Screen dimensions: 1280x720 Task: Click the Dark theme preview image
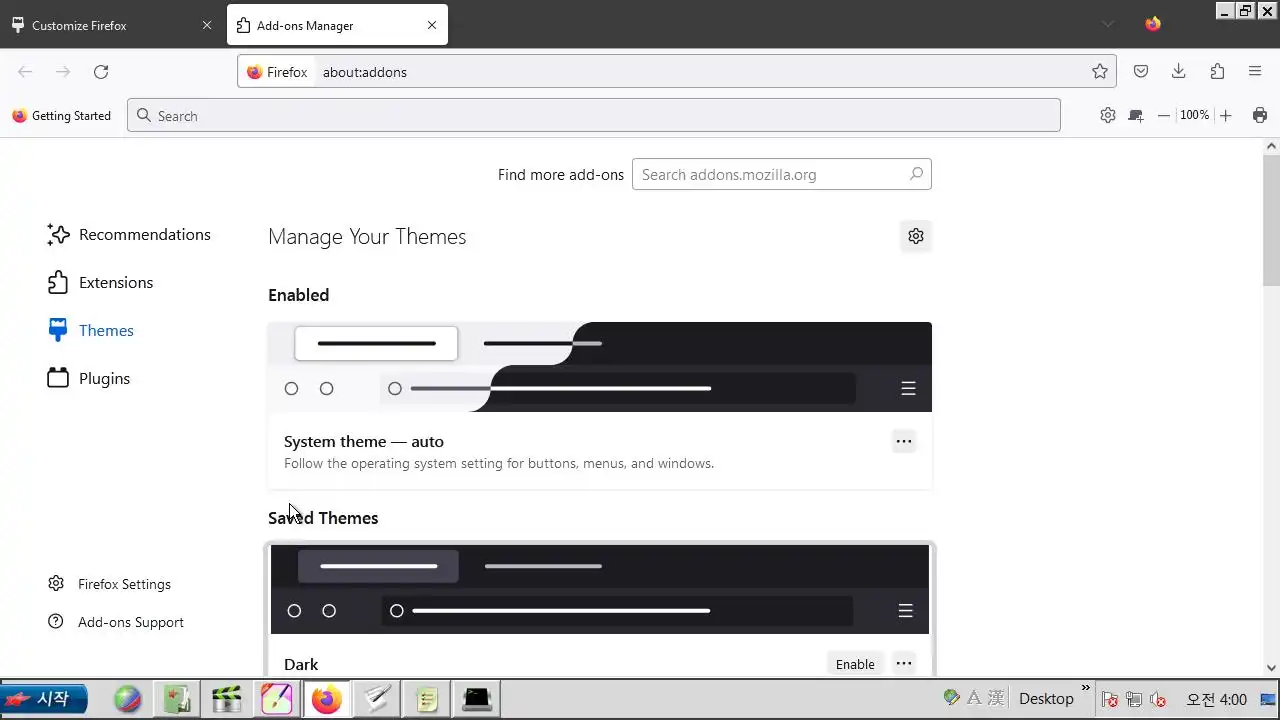click(600, 589)
